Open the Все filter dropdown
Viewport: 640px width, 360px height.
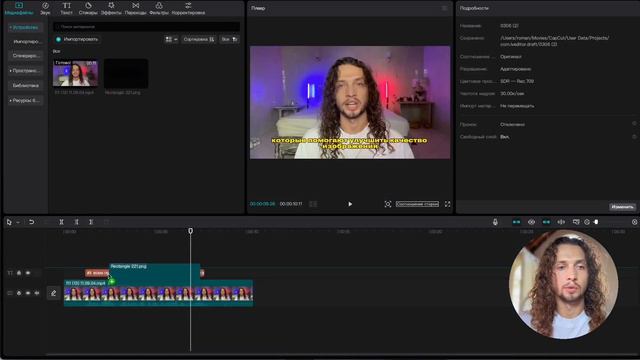[x=229, y=39]
